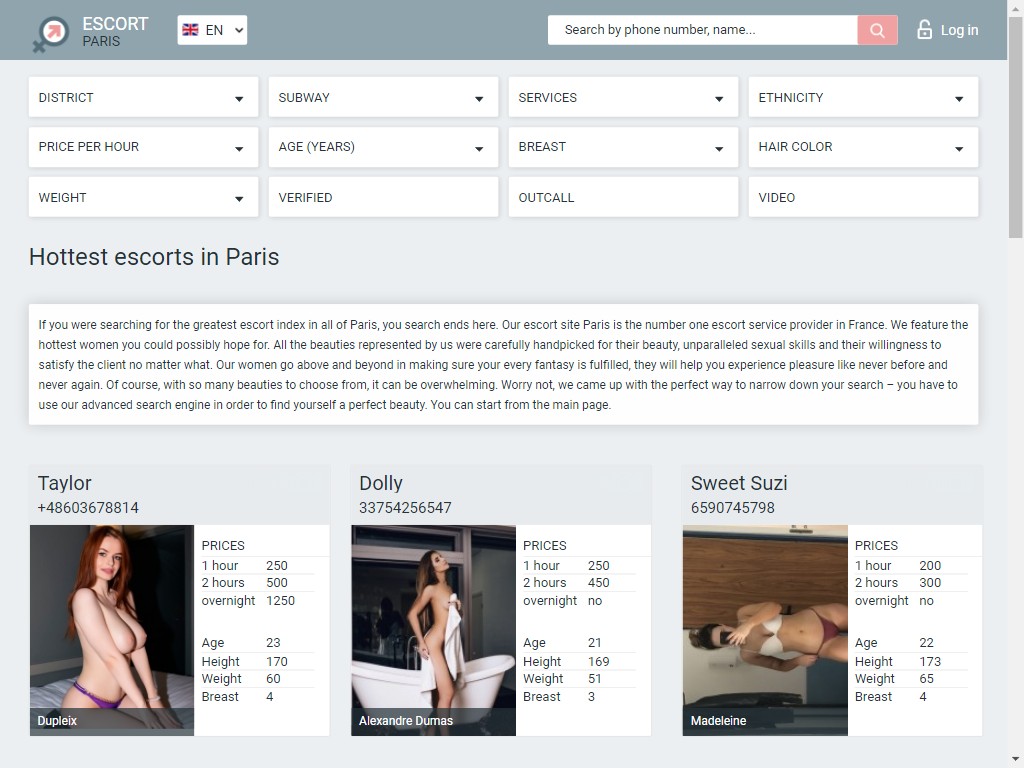1024x768 pixels.
Task: Toggle the Video filter
Action: pyautogui.click(x=863, y=197)
